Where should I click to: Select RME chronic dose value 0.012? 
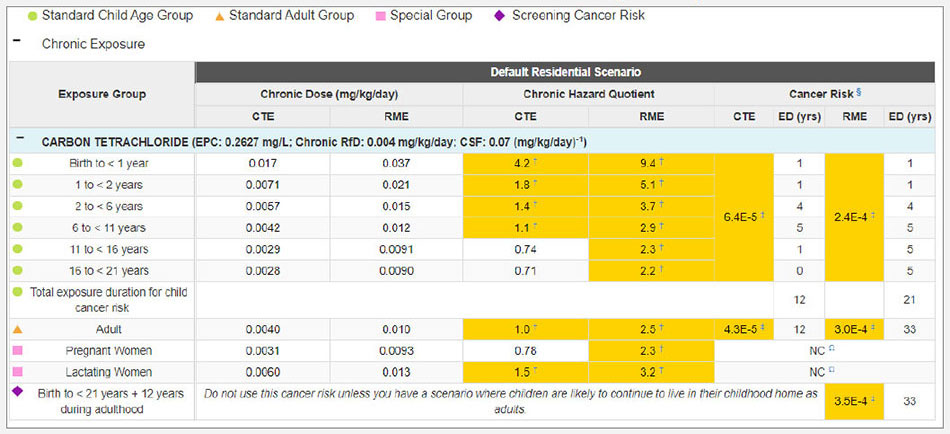coord(396,228)
